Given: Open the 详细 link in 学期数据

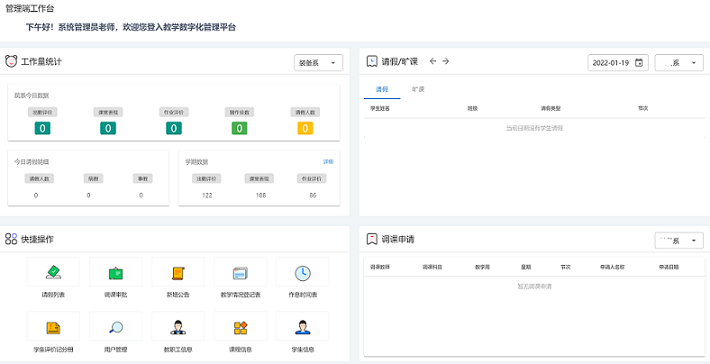Looking at the screenshot, I should pyautogui.click(x=328, y=162).
